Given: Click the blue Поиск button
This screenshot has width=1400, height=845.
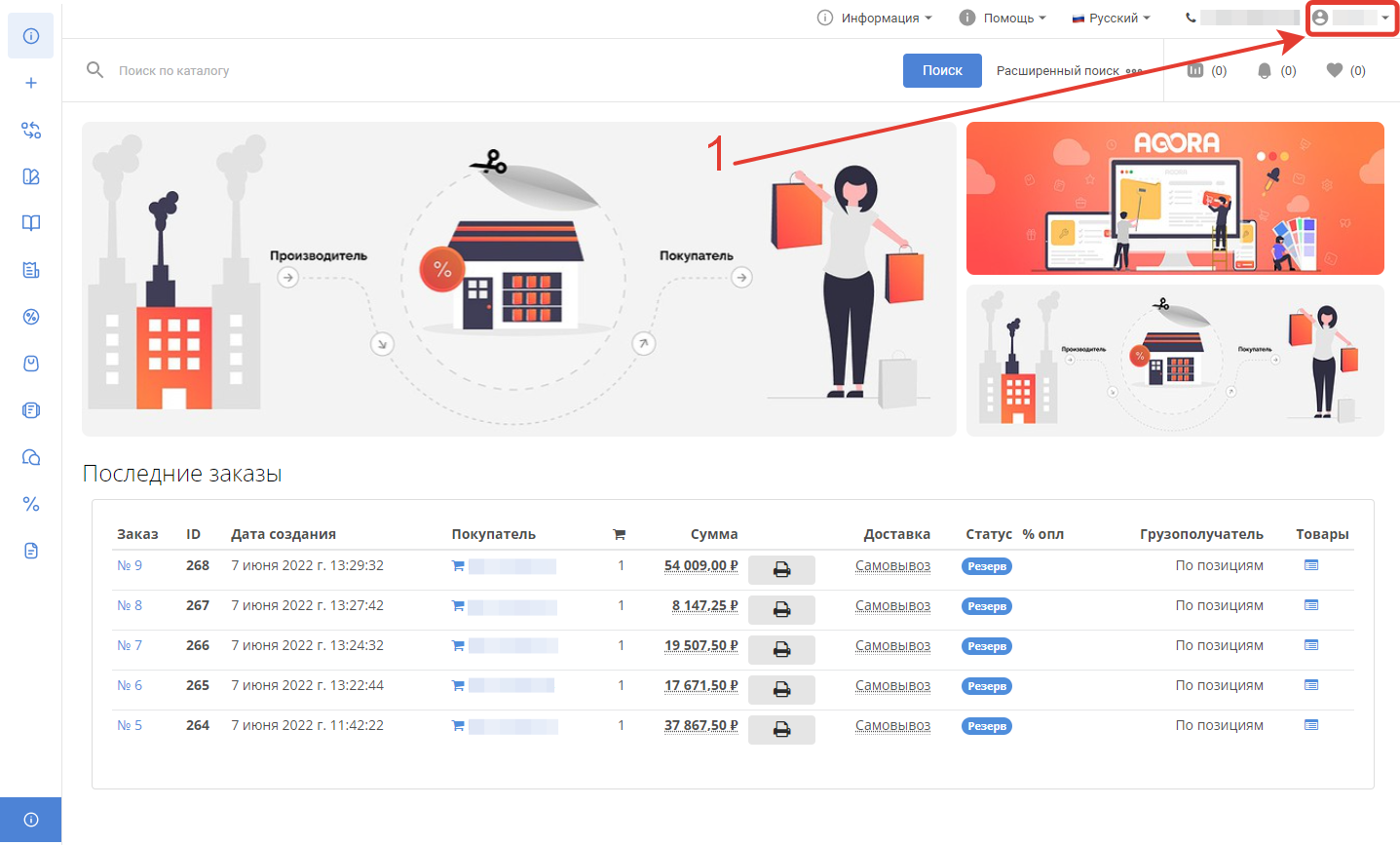Looking at the screenshot, I should (x=942, y=70).
